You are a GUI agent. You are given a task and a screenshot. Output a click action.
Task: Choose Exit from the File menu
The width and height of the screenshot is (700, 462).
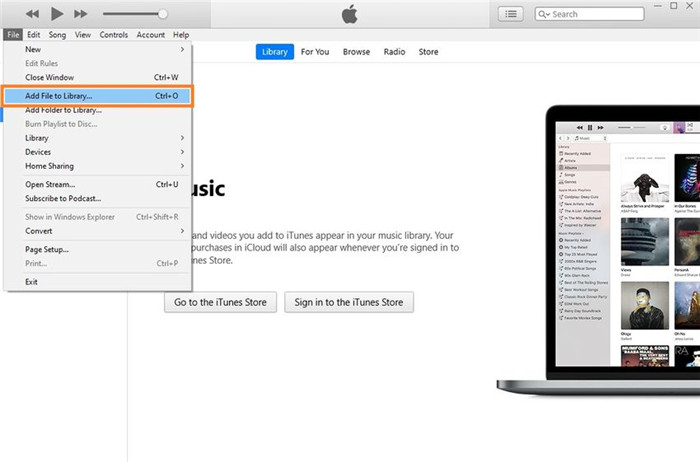point(98,282)
